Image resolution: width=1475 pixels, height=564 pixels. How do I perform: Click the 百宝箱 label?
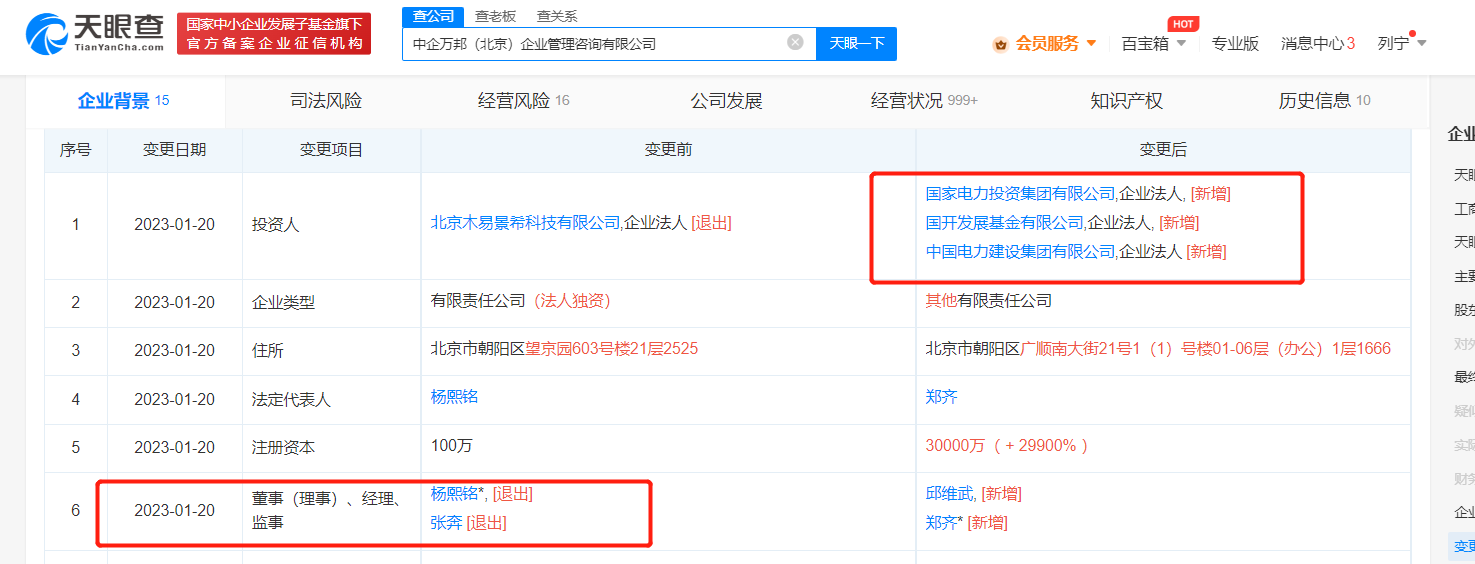1145,44
